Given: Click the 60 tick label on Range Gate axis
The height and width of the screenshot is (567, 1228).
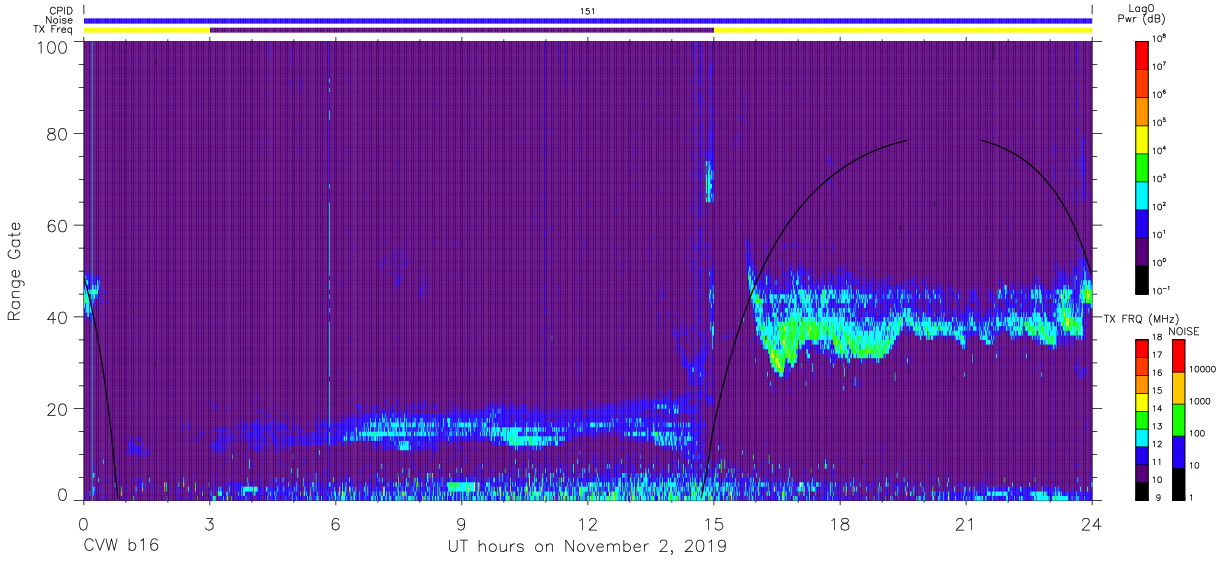Looking at the screenshot, I should tap(58, 226).
